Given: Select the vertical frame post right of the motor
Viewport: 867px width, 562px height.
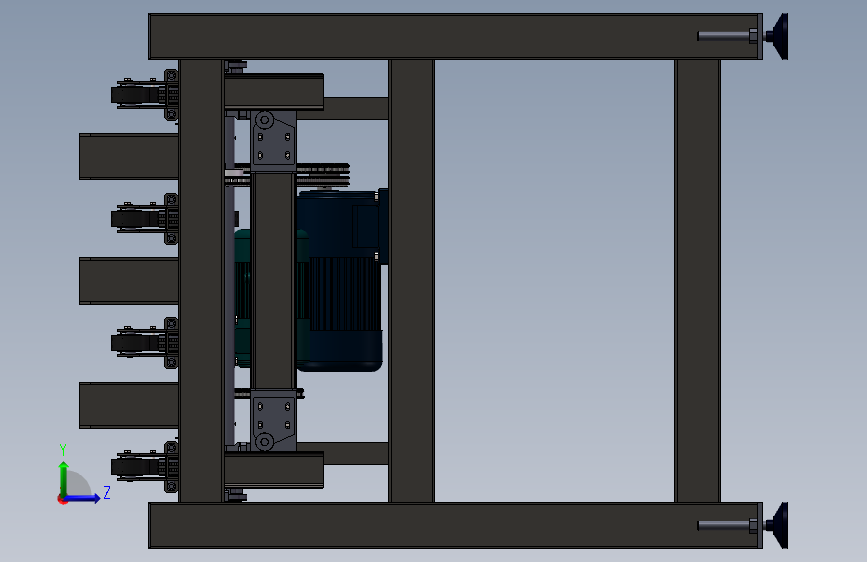Looking at the screenshot, I should [411, 281].
